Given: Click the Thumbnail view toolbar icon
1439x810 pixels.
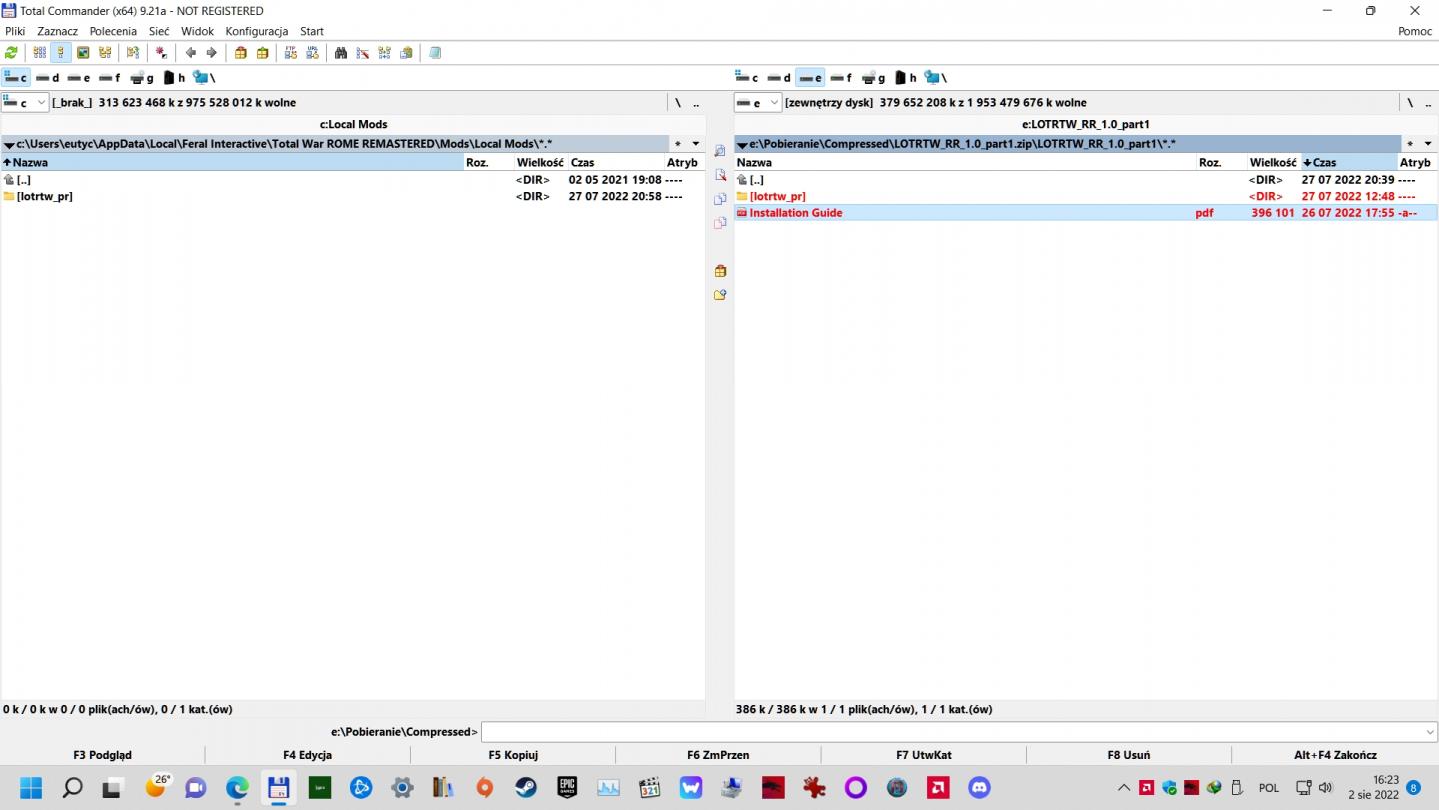Looking at the screenshot, I should tap(84, 53).
